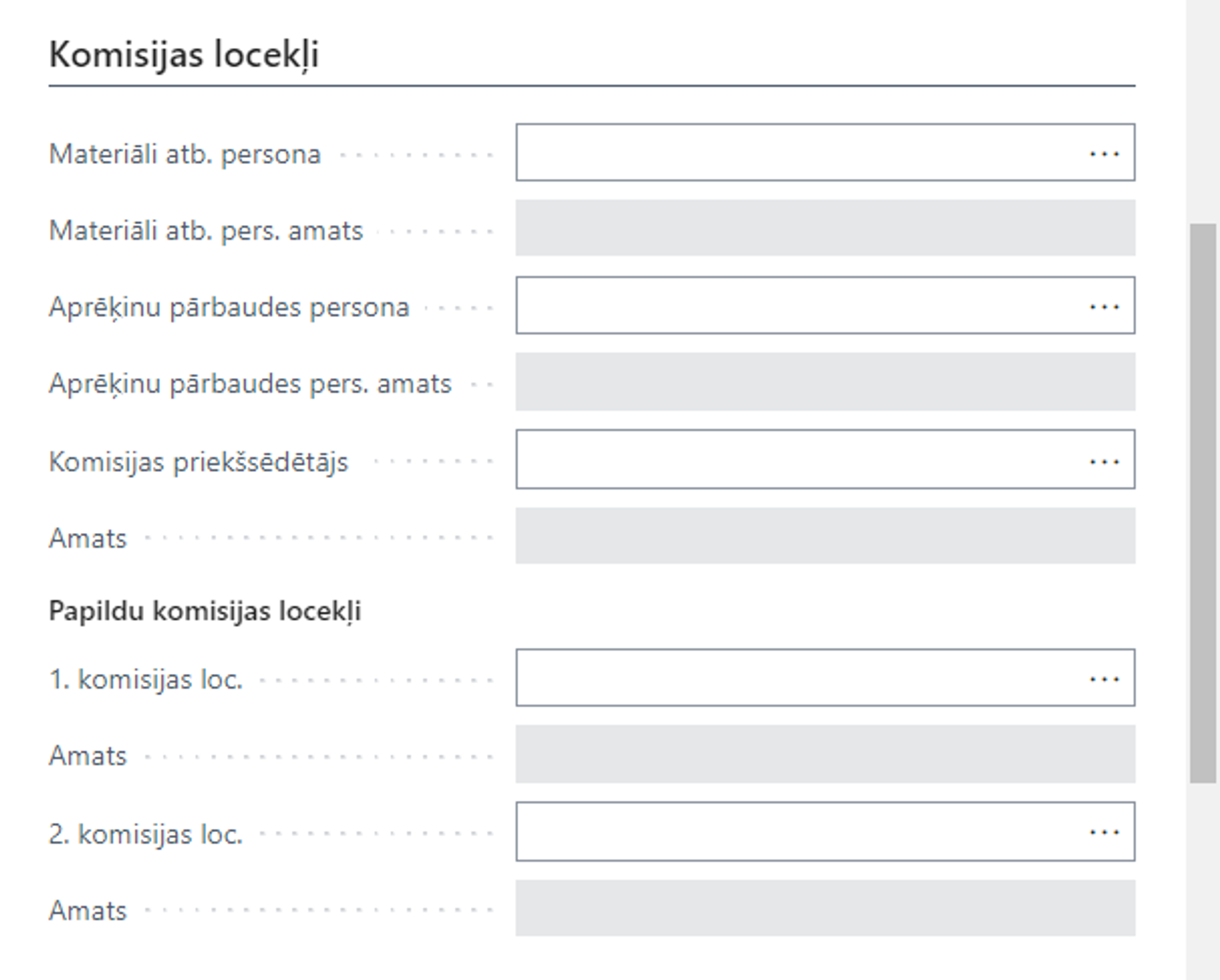
Task: Select the 1. komisijas loc. text field
Action: (793, 678)
